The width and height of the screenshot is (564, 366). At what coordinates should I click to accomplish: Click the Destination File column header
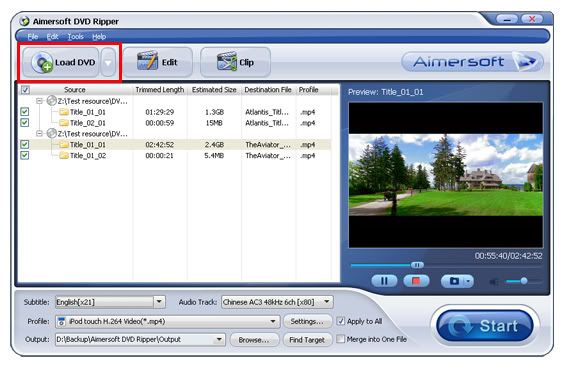tap(268, 90)
